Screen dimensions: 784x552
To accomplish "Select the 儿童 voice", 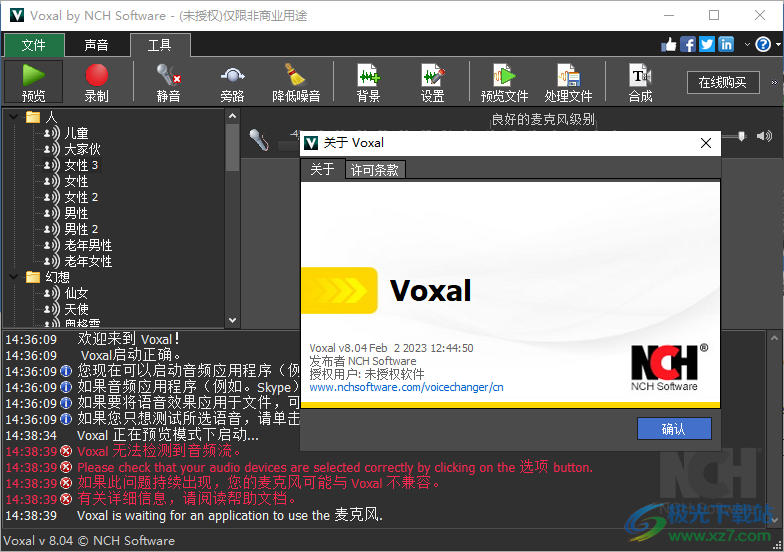I will (x=76, y=134).
